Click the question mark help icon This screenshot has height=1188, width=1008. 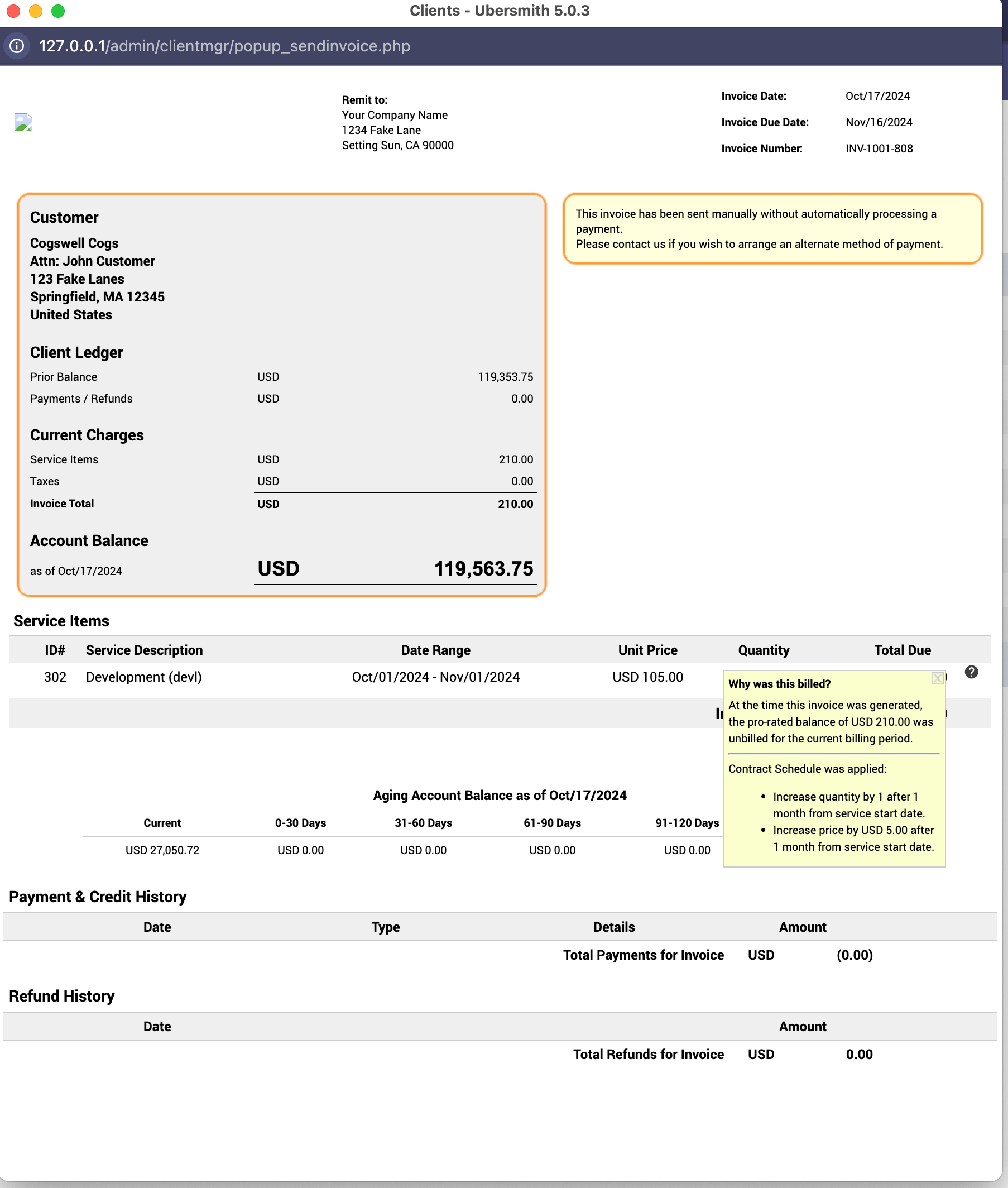(x=971, y=672)
